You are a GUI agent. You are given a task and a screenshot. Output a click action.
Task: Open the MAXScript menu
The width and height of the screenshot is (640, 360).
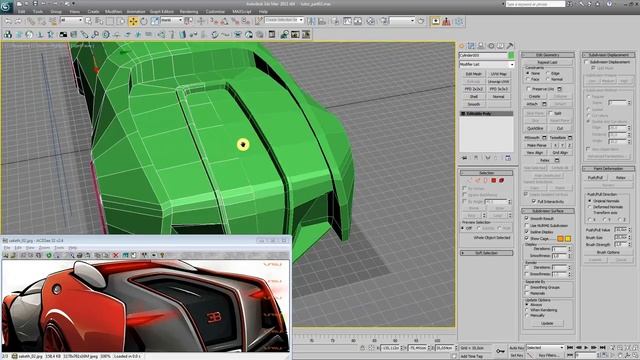(242, 11)
